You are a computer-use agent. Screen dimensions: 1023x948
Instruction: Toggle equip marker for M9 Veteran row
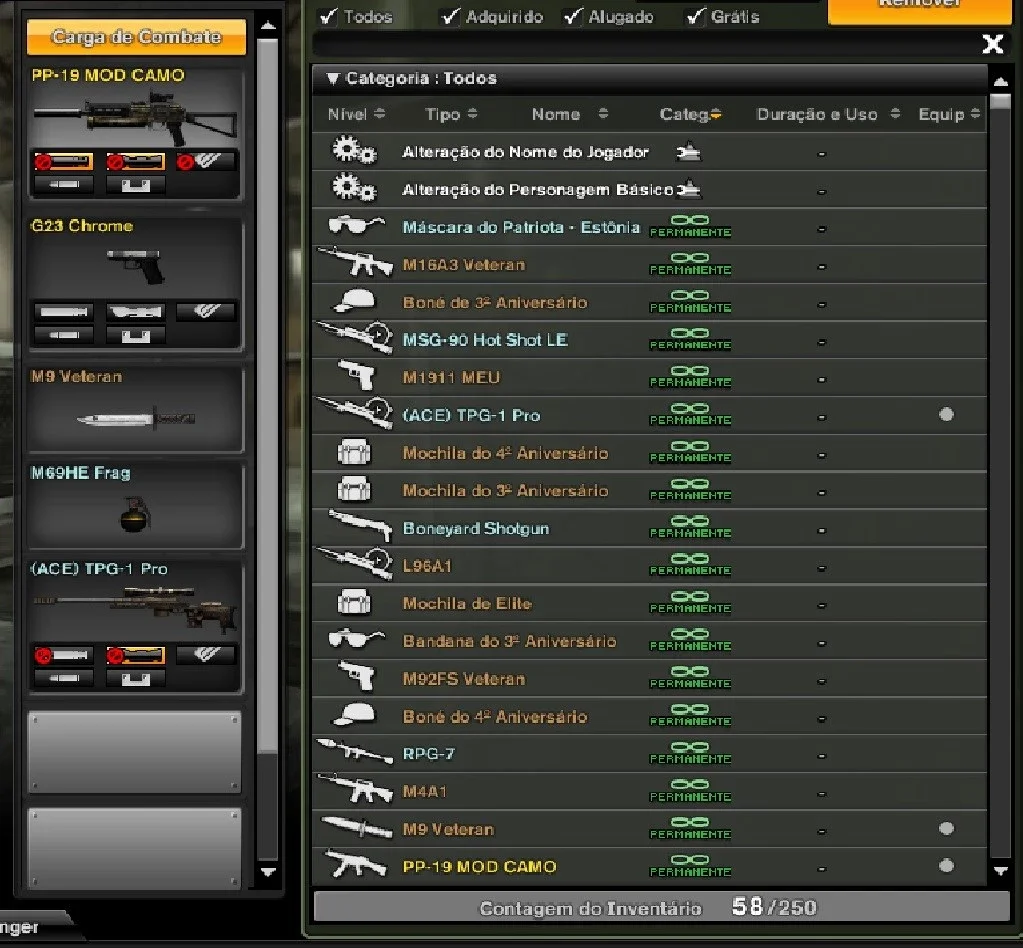tap(946, 829)
